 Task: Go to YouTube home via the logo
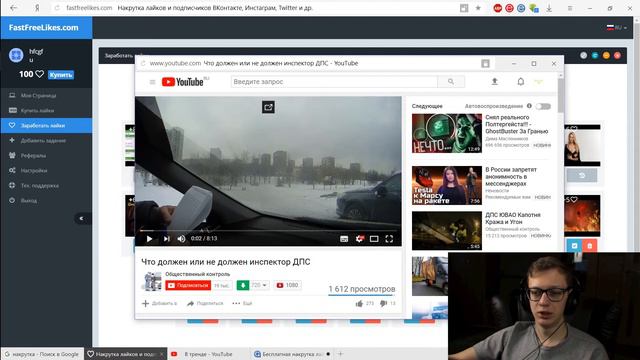click(182, 82)
